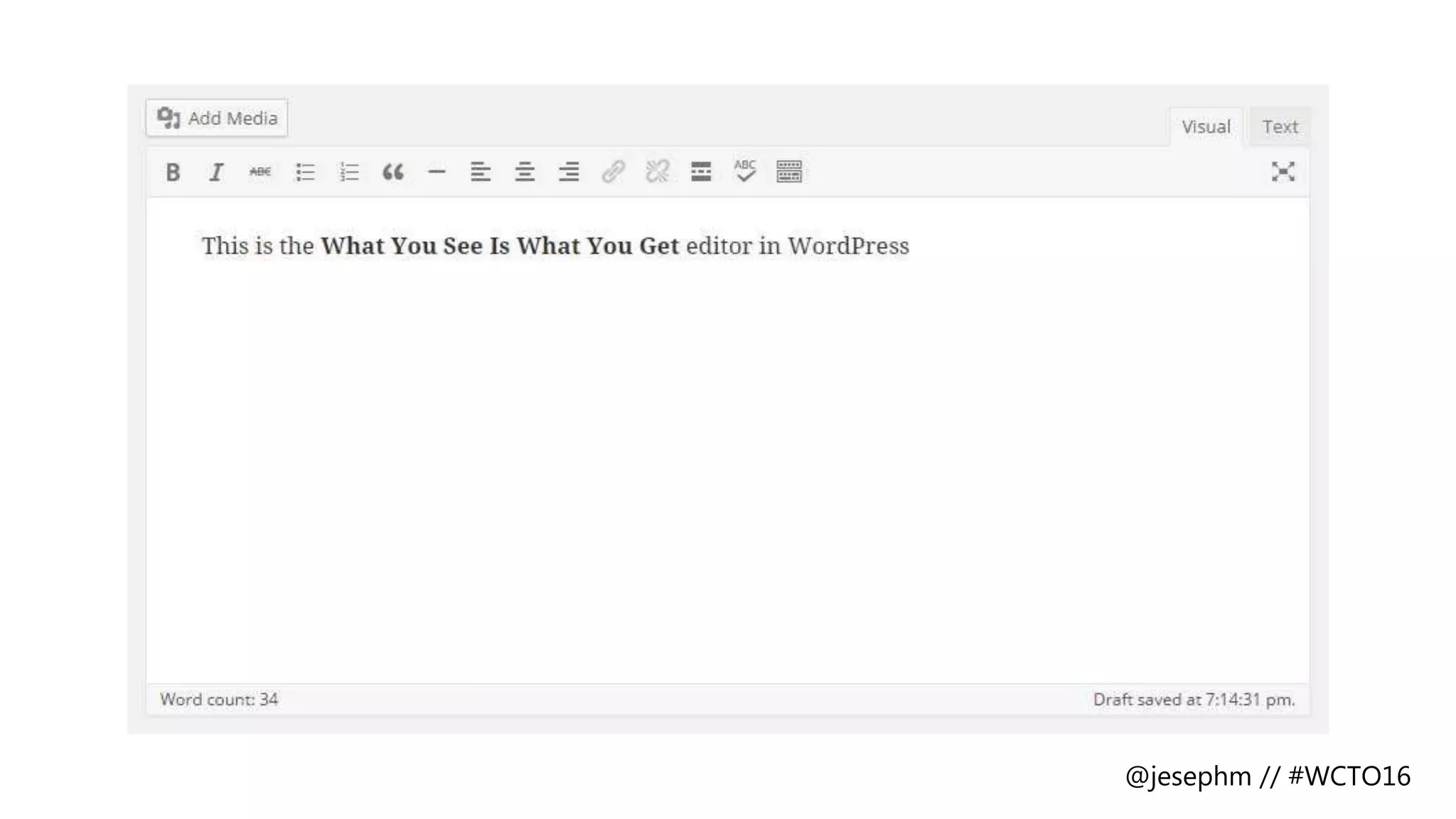
Task: Insert a horizontal line
Action: coord(437,172)
